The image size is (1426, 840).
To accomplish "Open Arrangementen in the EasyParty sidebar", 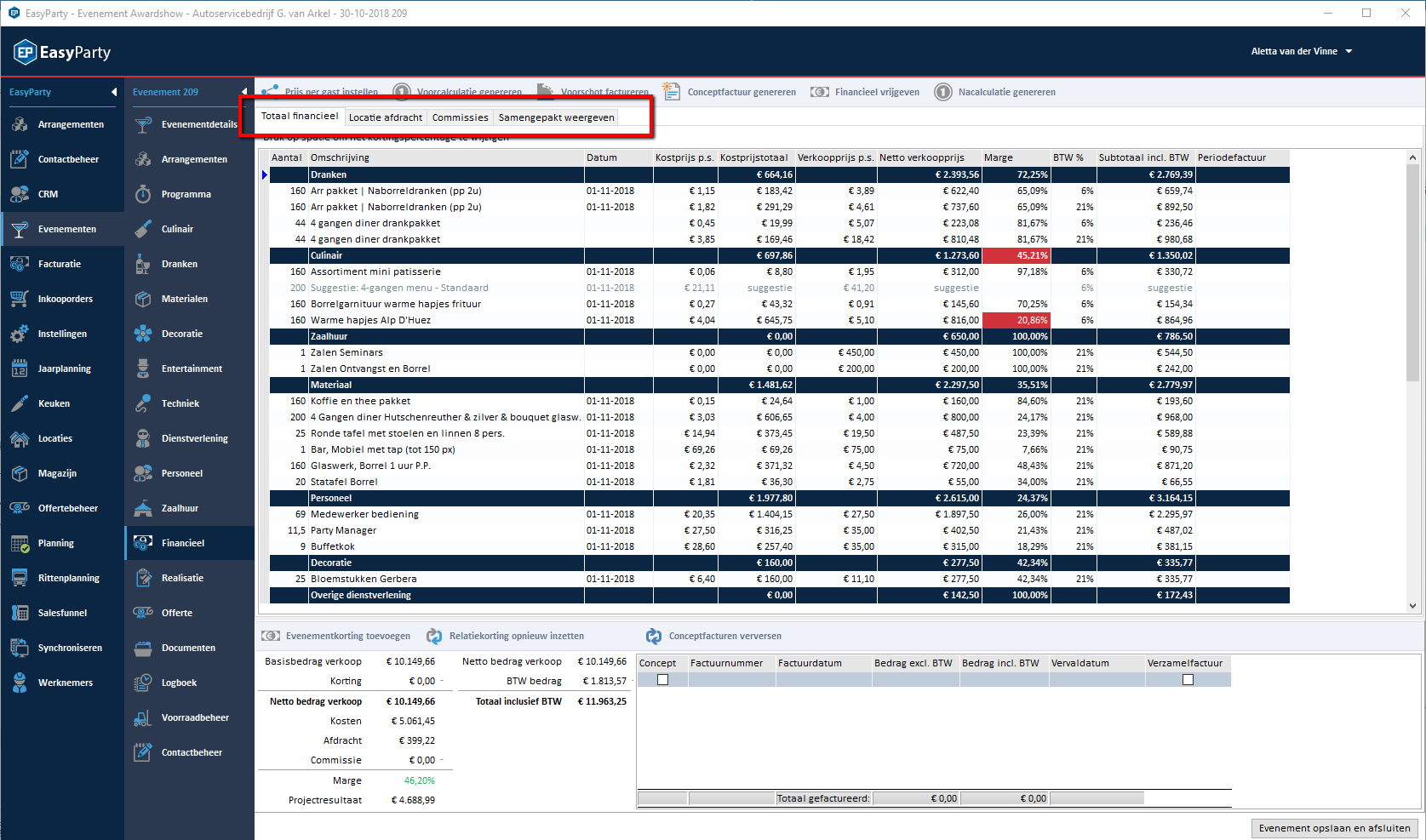I will coord(62,124).
